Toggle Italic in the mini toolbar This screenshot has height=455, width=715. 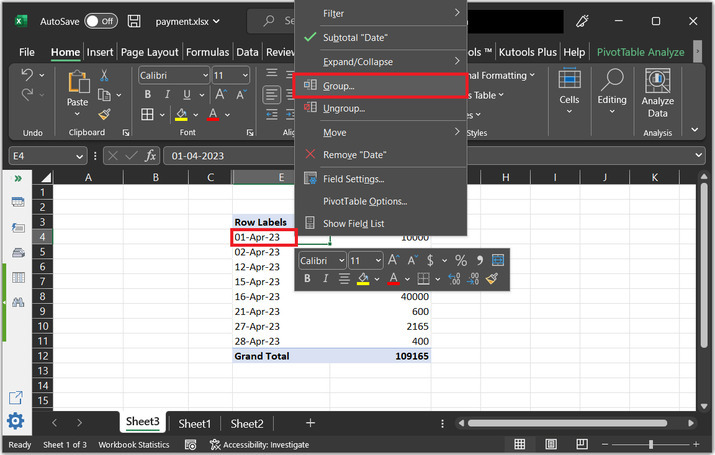325,279
